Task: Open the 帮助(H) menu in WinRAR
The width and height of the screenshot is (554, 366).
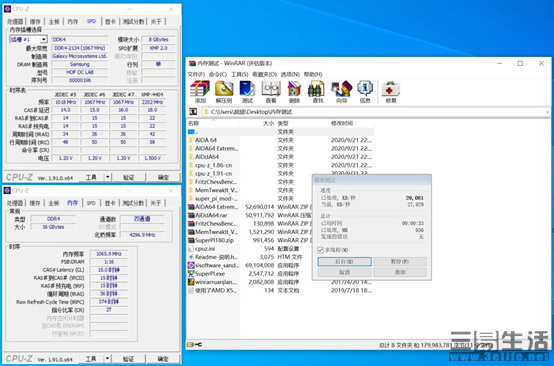Action: [313, 74]
